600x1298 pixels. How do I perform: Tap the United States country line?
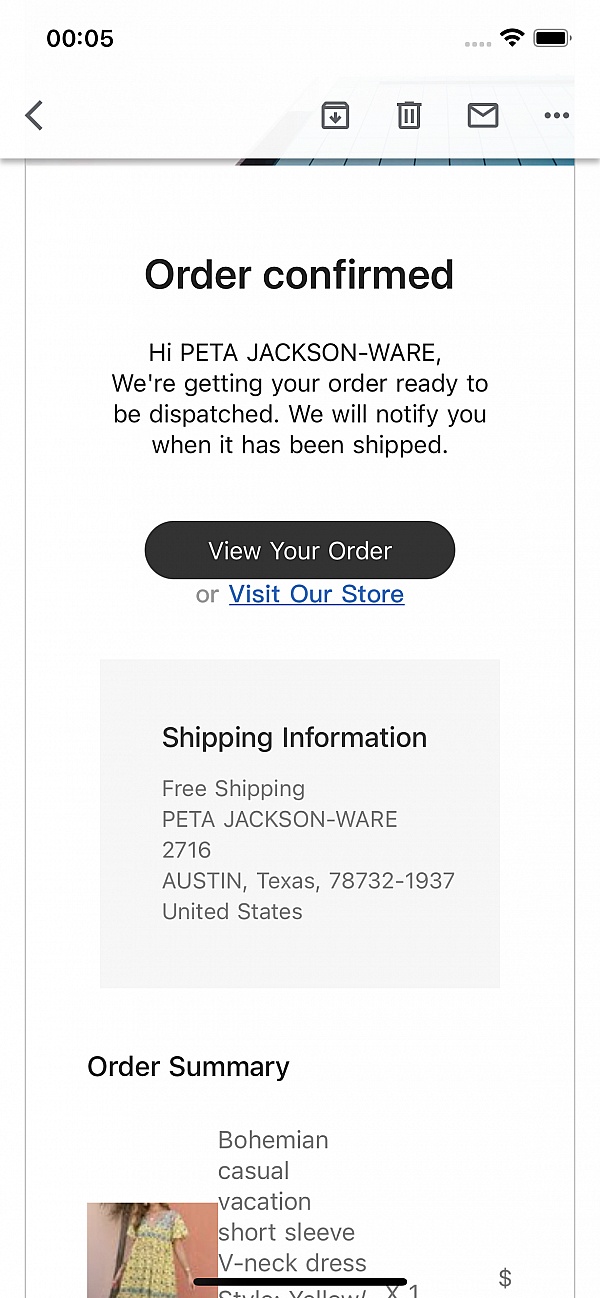tap(232, 912)
